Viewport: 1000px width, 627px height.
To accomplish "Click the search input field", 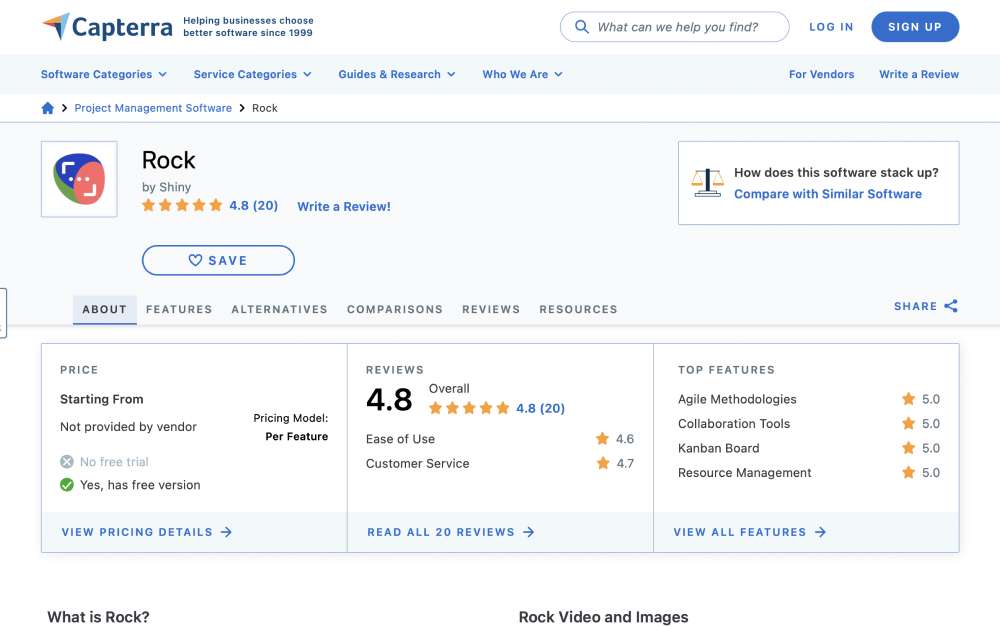I will [x=680, y=27].
